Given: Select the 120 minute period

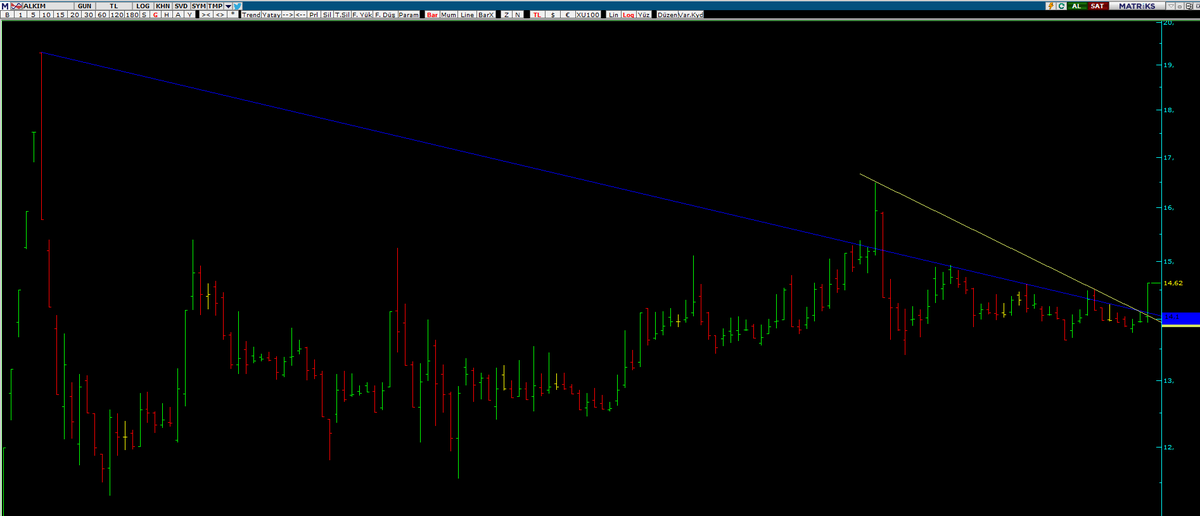Looking at the screenshot, I should pos(117,15).
